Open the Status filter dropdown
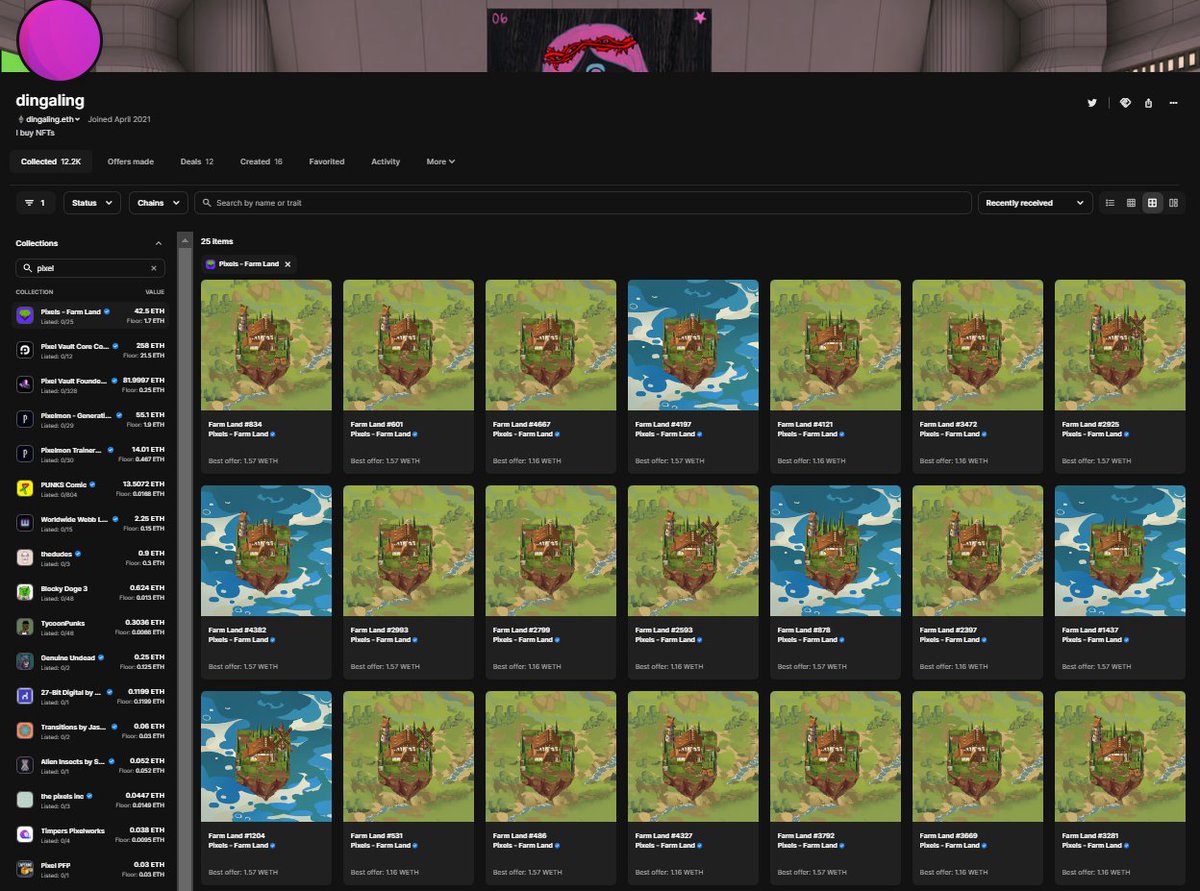Viewport: 1200px width, 891px height. tap(92, 203)
